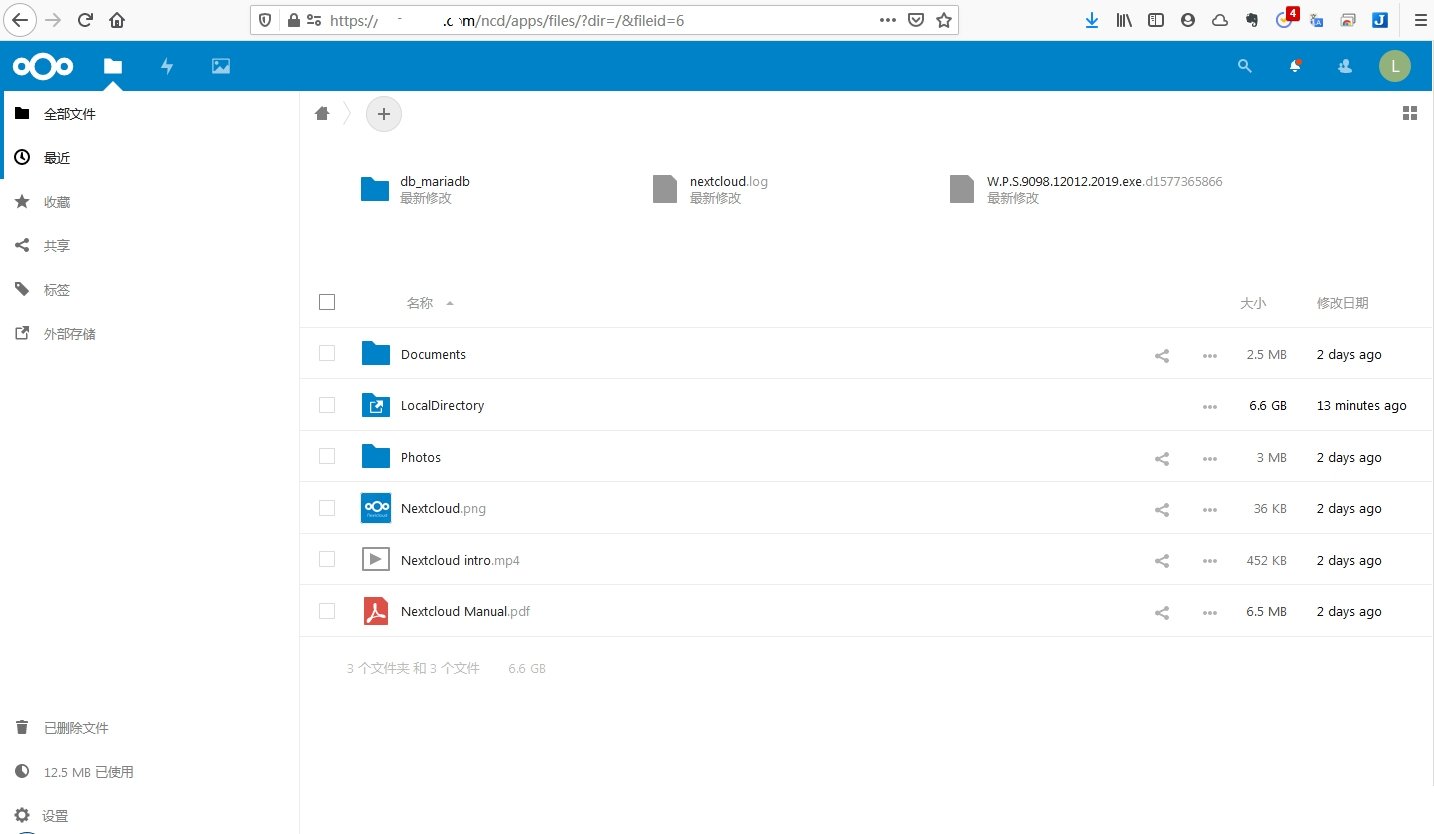Open the Gallery app icon in header
The height and width of the screenshot is (834, 1434).
click(x=221, y=66)
